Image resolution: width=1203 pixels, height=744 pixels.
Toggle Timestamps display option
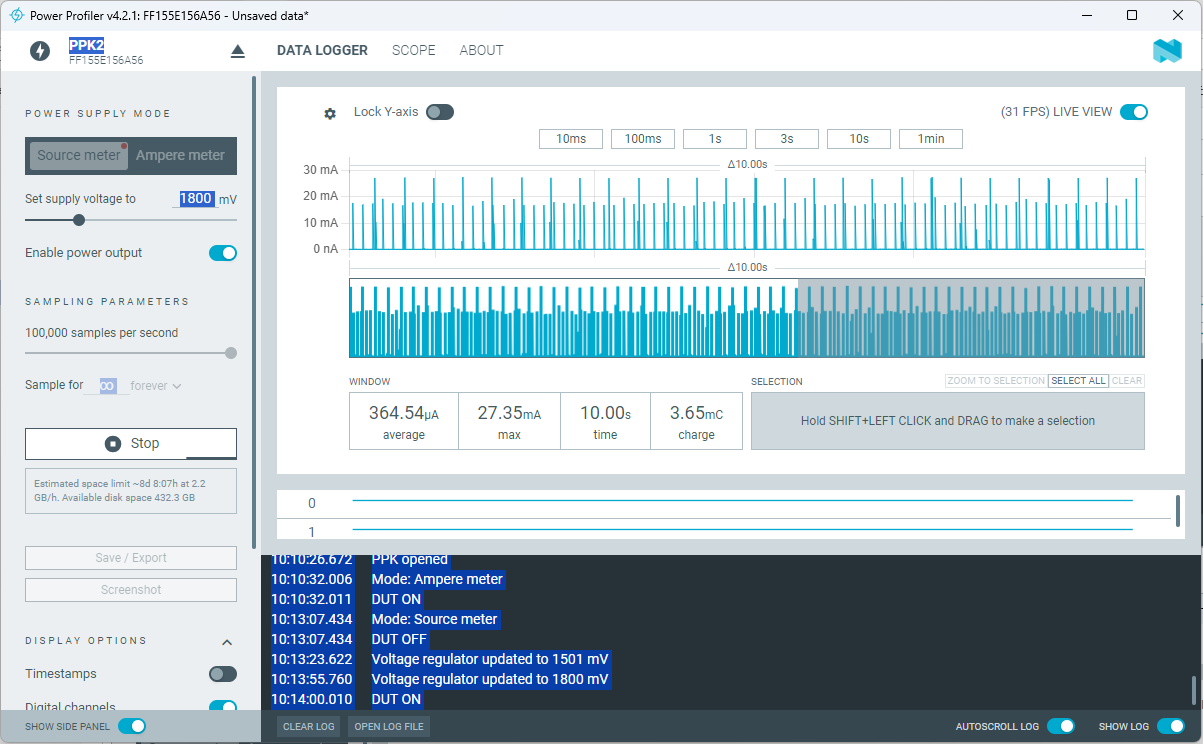point(222,674)
